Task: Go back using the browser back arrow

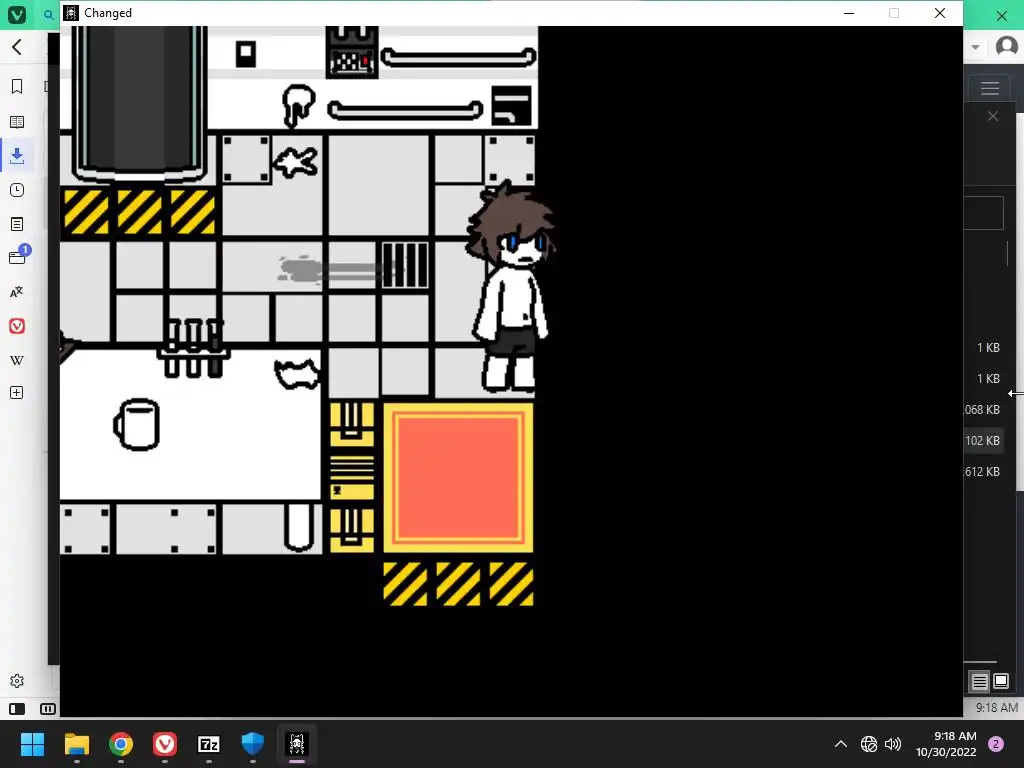Action: click(17, 47)
